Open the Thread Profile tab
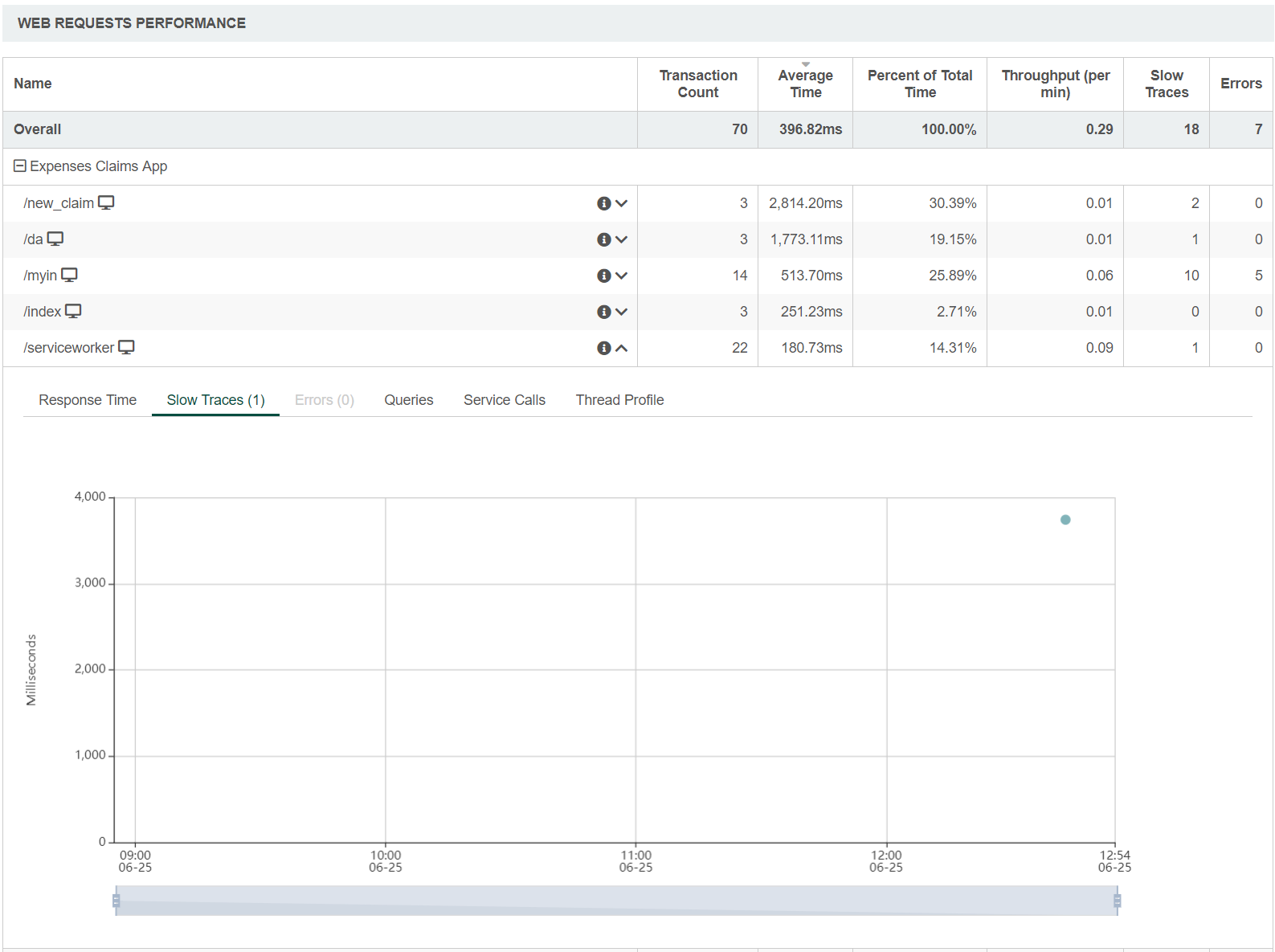 click(619, 400)
